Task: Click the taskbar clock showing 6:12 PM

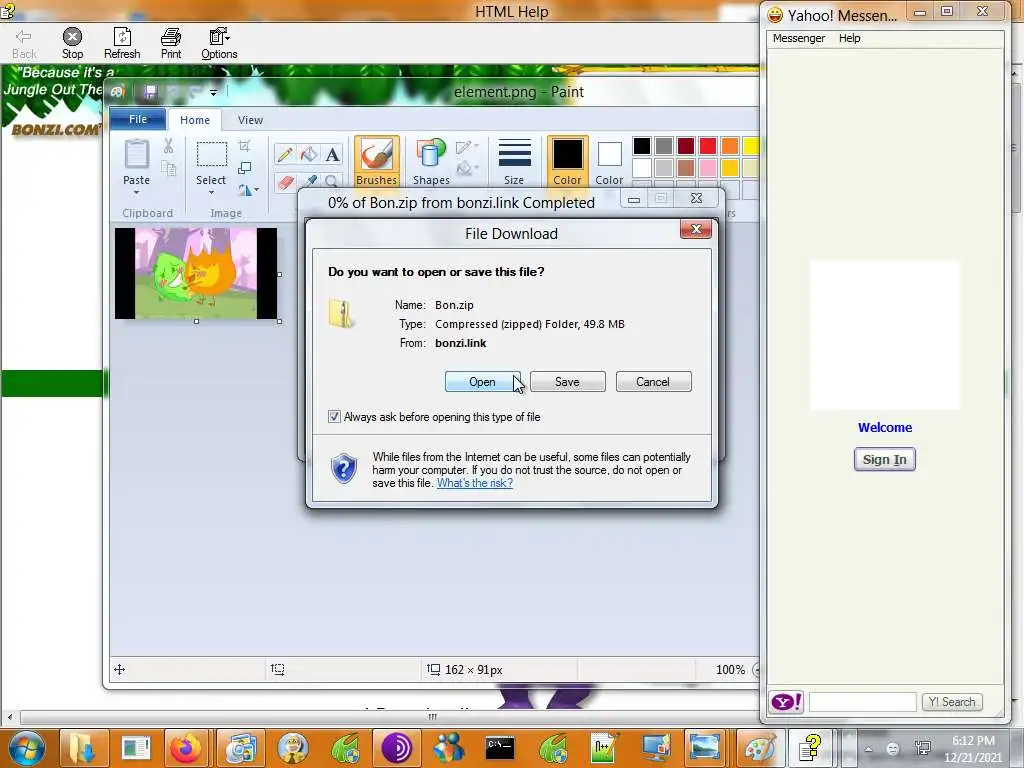Action: pos(972,748)
